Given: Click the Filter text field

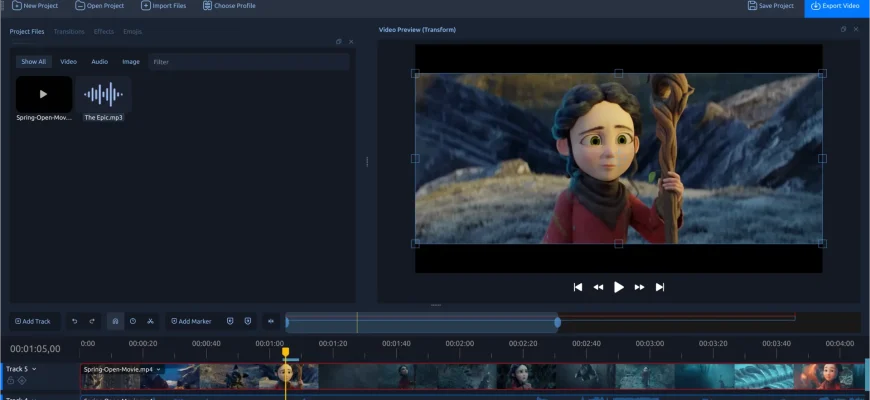Looking at the screenshot, I should pyautogui.click(x=249, y=62).
